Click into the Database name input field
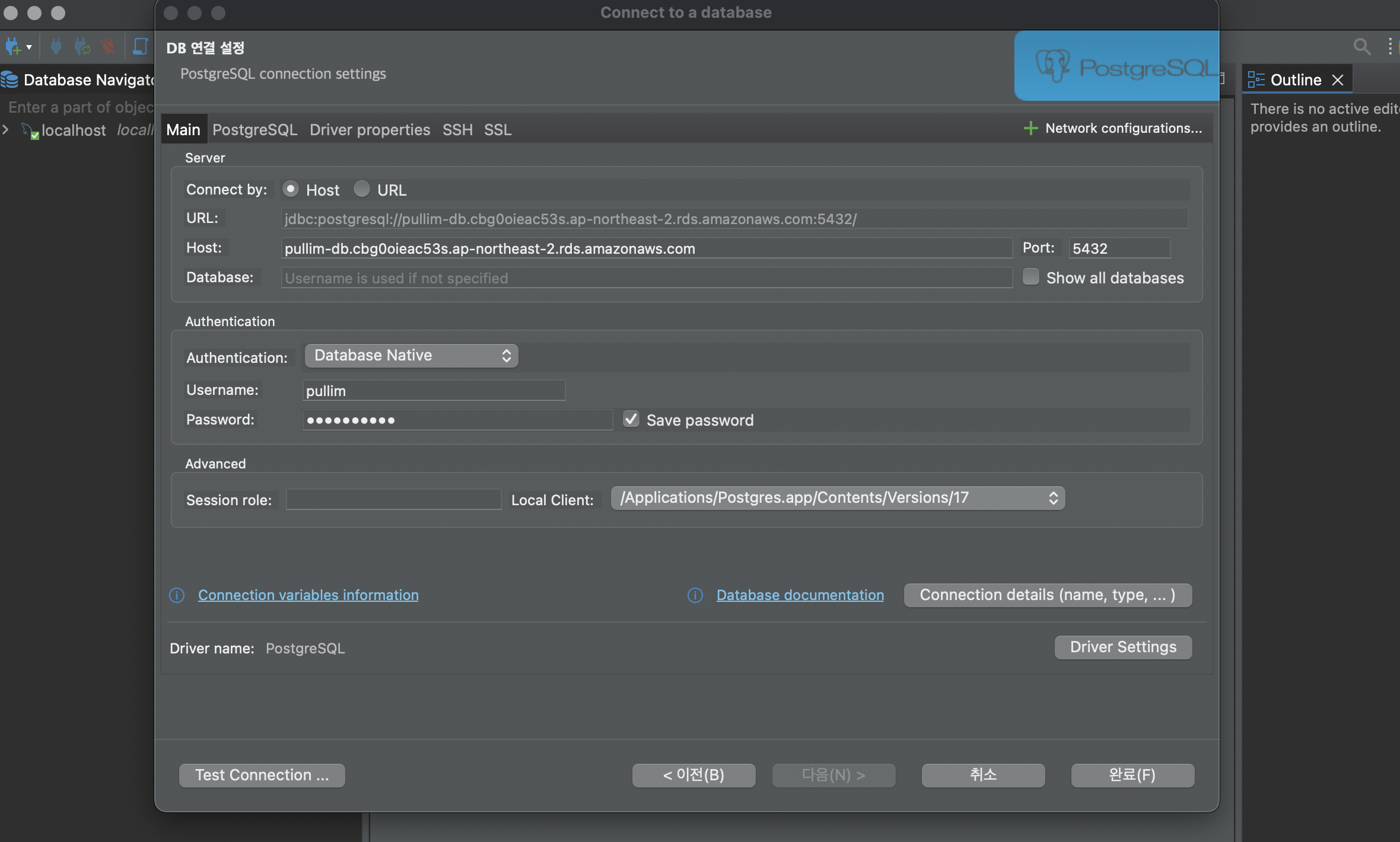Viewport: 1400px width, 842px height. pyautogui.click(x=646, y=278)
